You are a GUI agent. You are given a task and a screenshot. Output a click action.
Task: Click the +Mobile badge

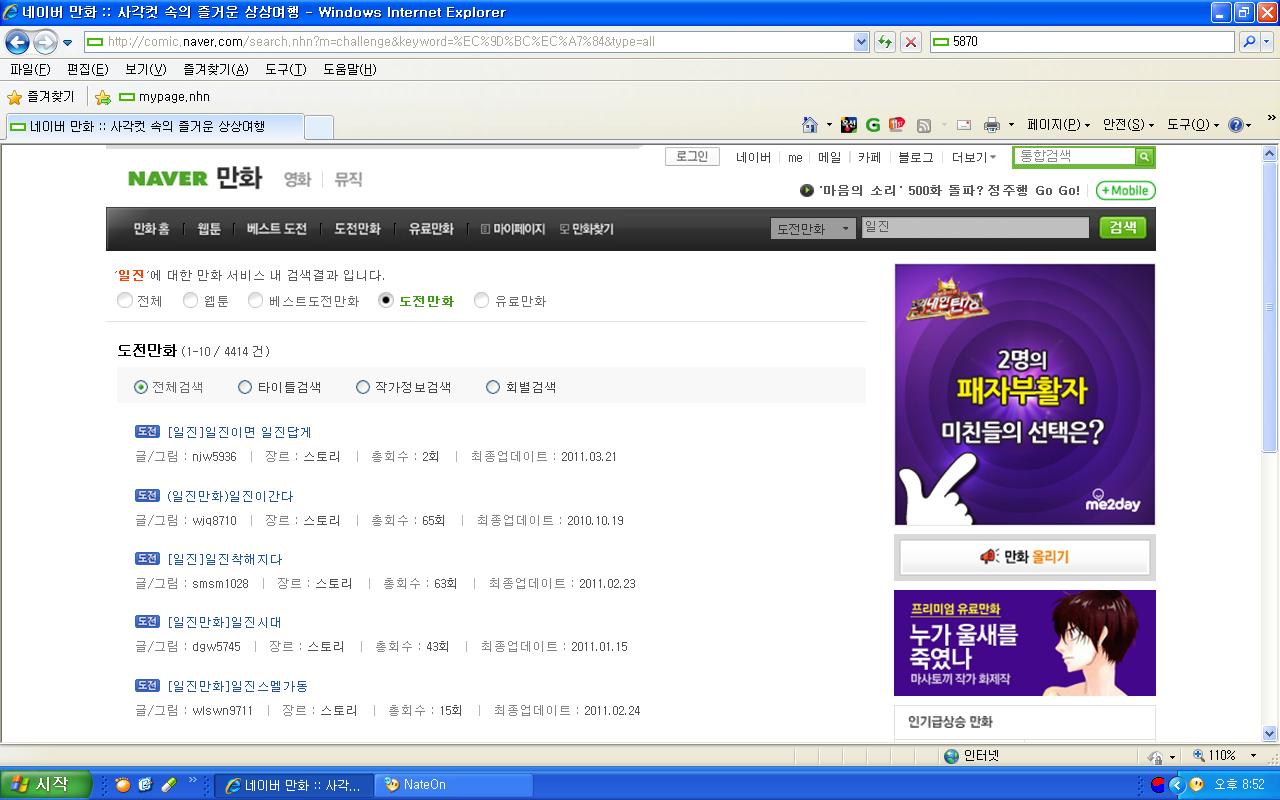(1125, 190)
